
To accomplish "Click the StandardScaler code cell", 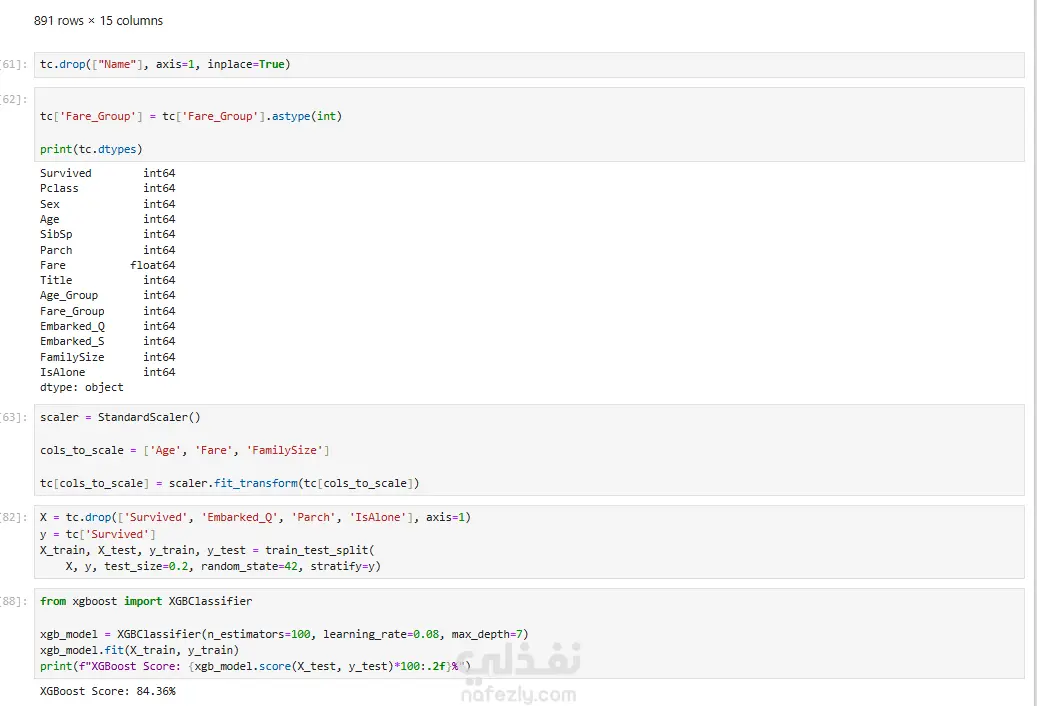I will 529,450.
